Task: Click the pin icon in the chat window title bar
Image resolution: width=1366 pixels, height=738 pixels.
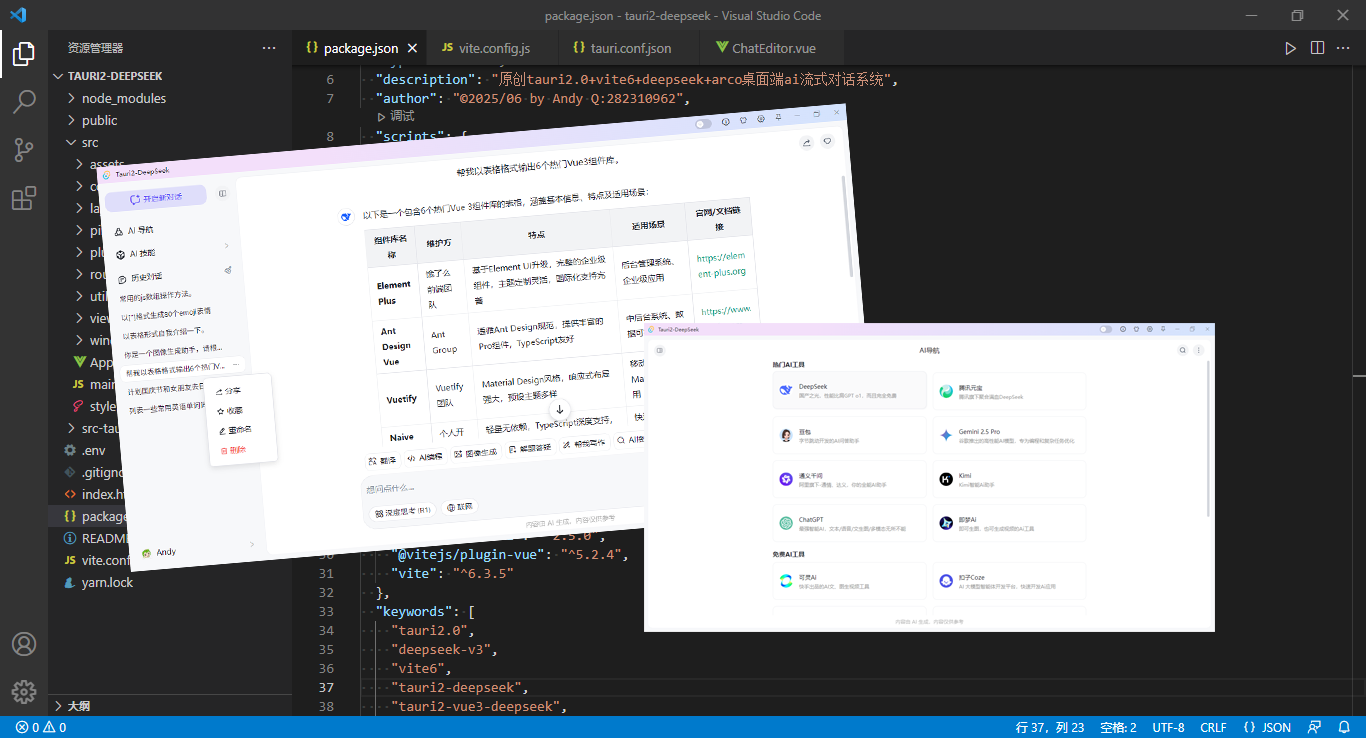Action: click(x=778, y=118)
